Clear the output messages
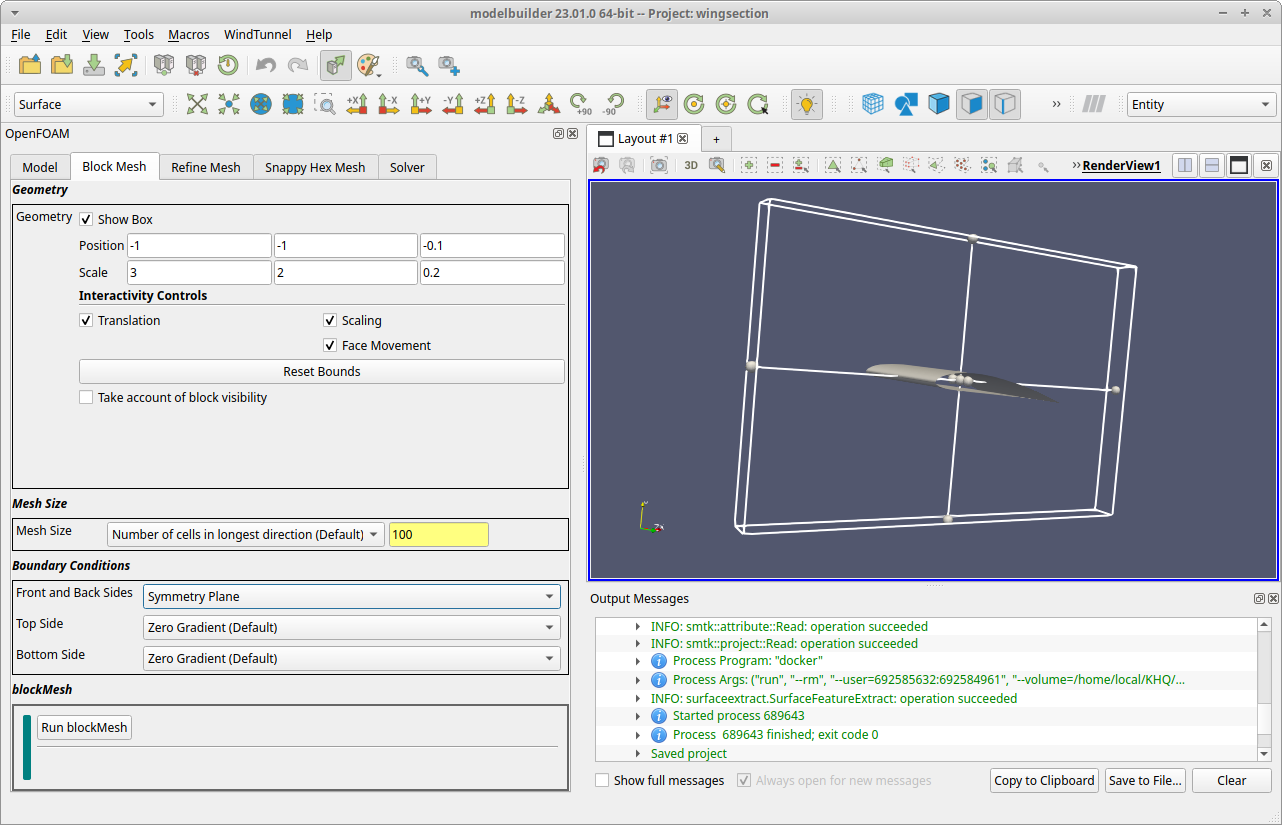This screenshot has width=1282, height=825. 1231,780
